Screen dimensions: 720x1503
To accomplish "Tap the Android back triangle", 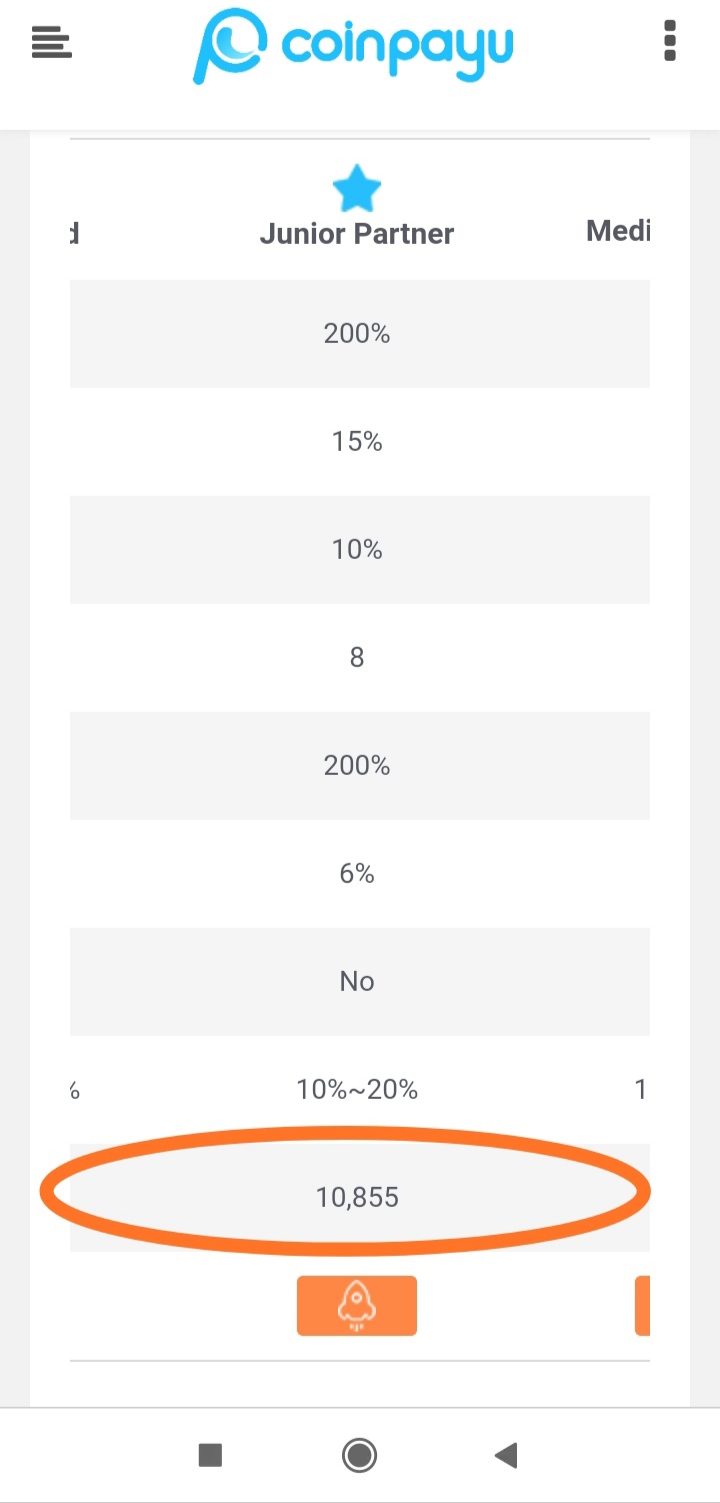I will click(x=507, y=1455).
